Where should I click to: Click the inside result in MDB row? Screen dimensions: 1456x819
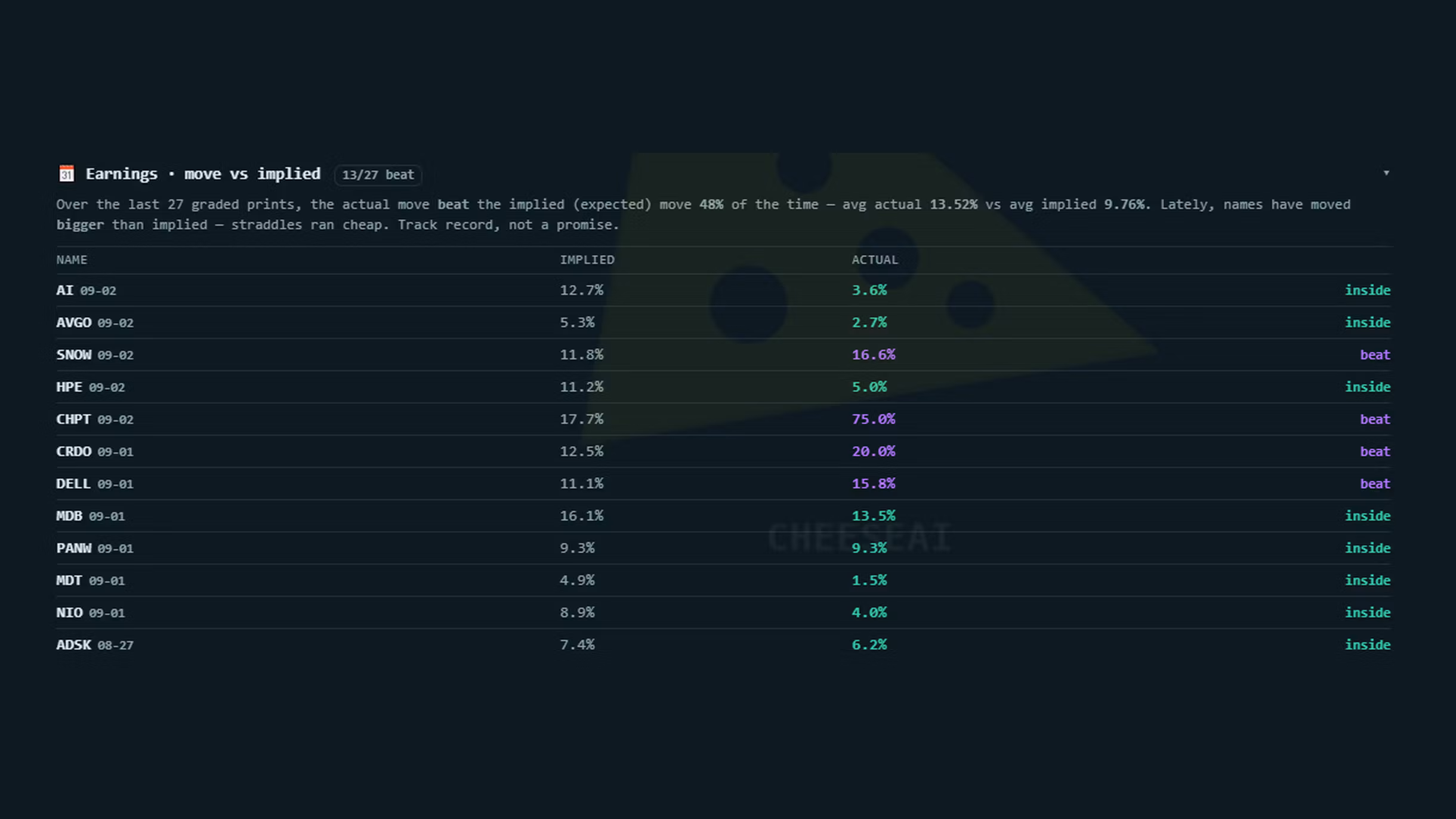click(x=1368, y=516)
